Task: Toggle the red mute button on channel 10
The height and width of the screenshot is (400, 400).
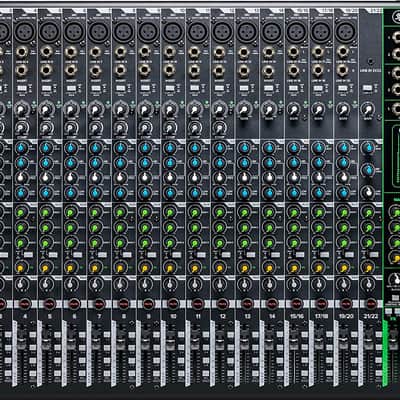Action: click(x=173, y=304)
